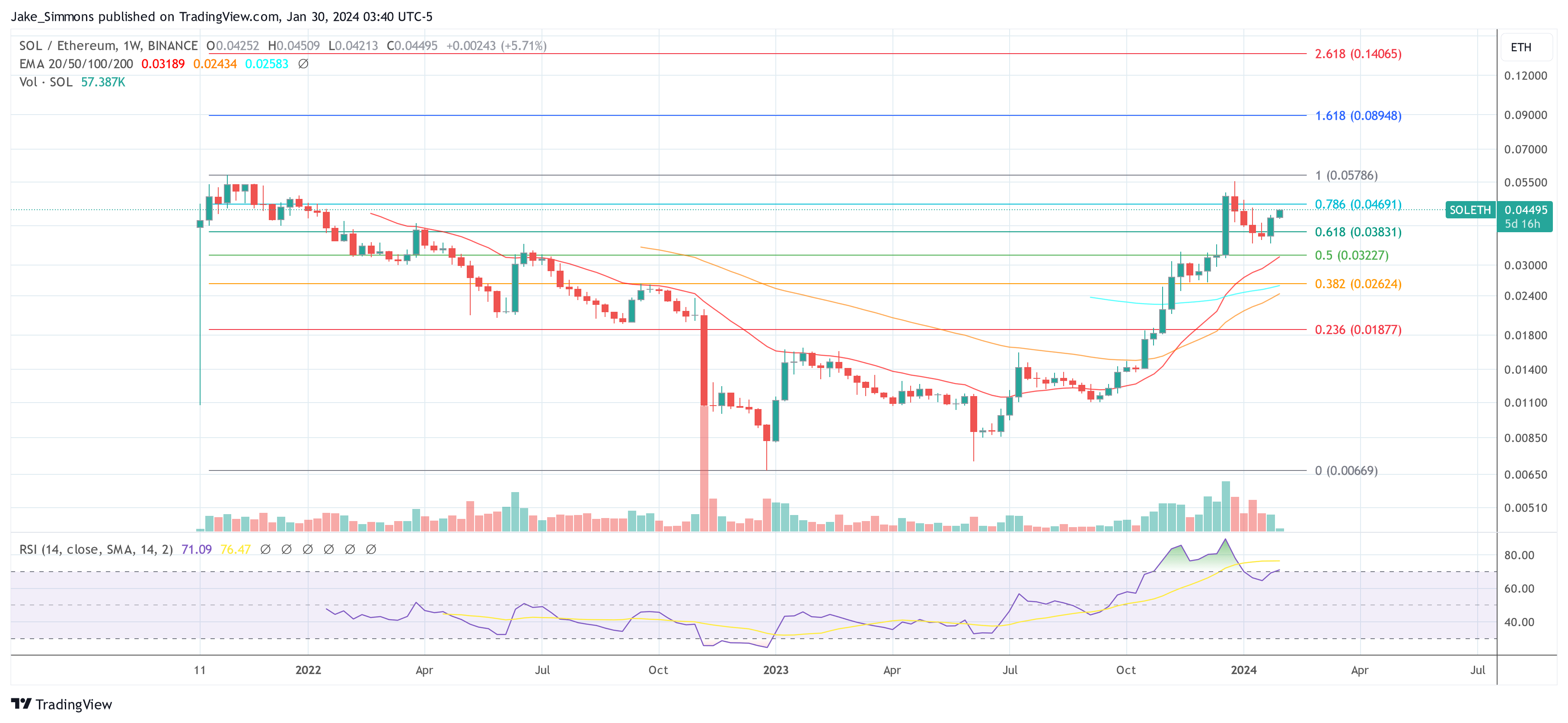This screenshot has height=723, width=1568.
Task: Click the TradingView logo icon
Action: click(21, 704)
